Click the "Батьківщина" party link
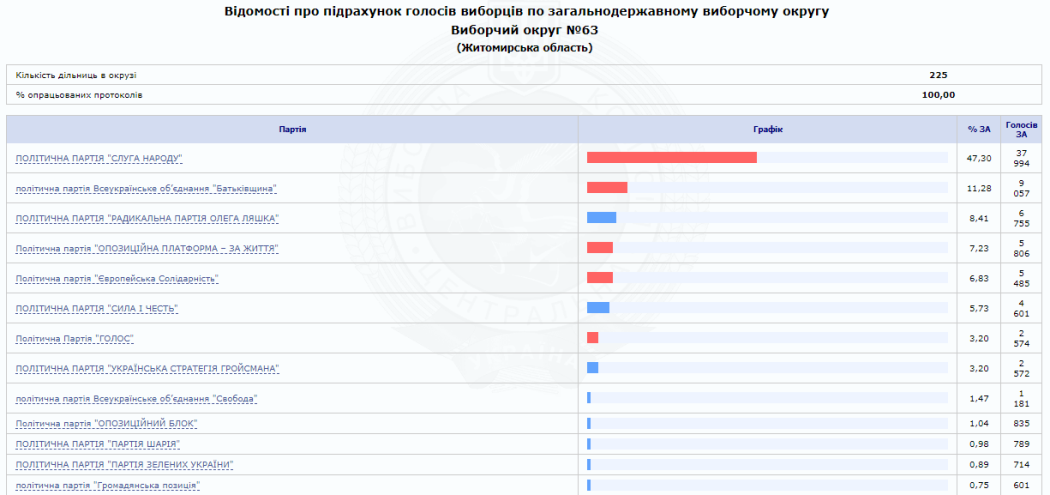 point(146,188)
